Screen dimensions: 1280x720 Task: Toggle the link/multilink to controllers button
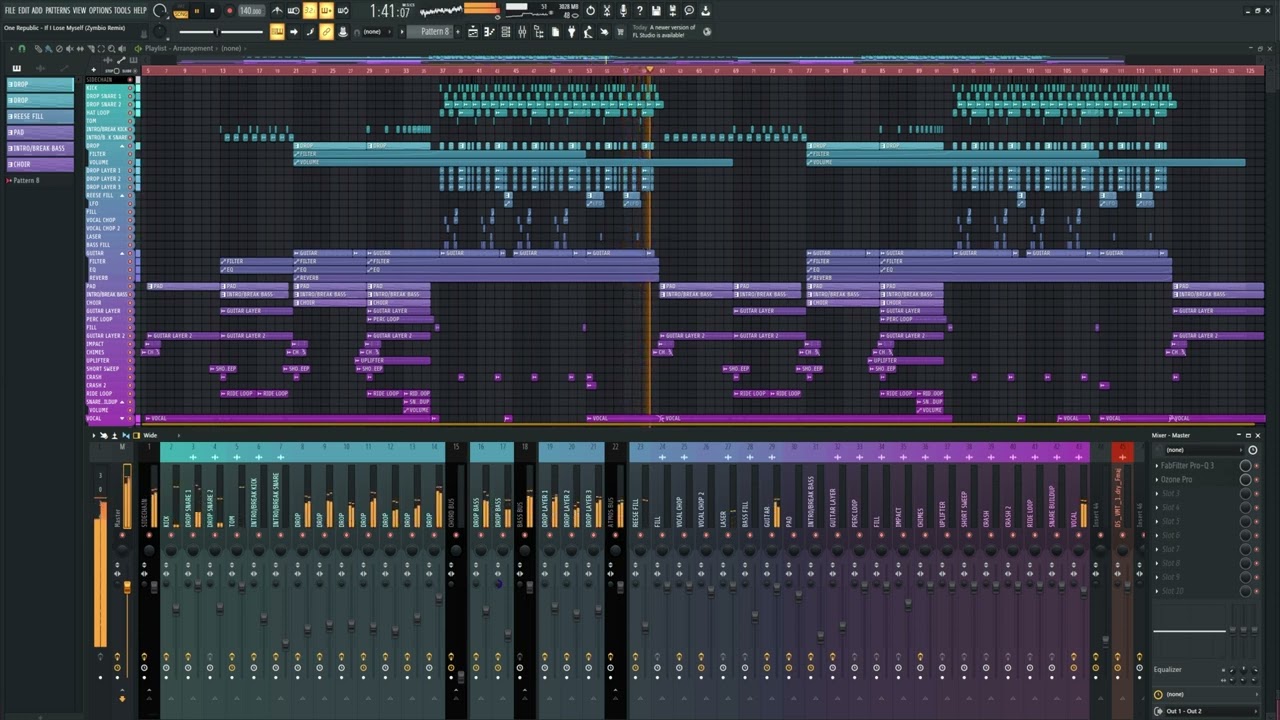[x=326, y=32]
